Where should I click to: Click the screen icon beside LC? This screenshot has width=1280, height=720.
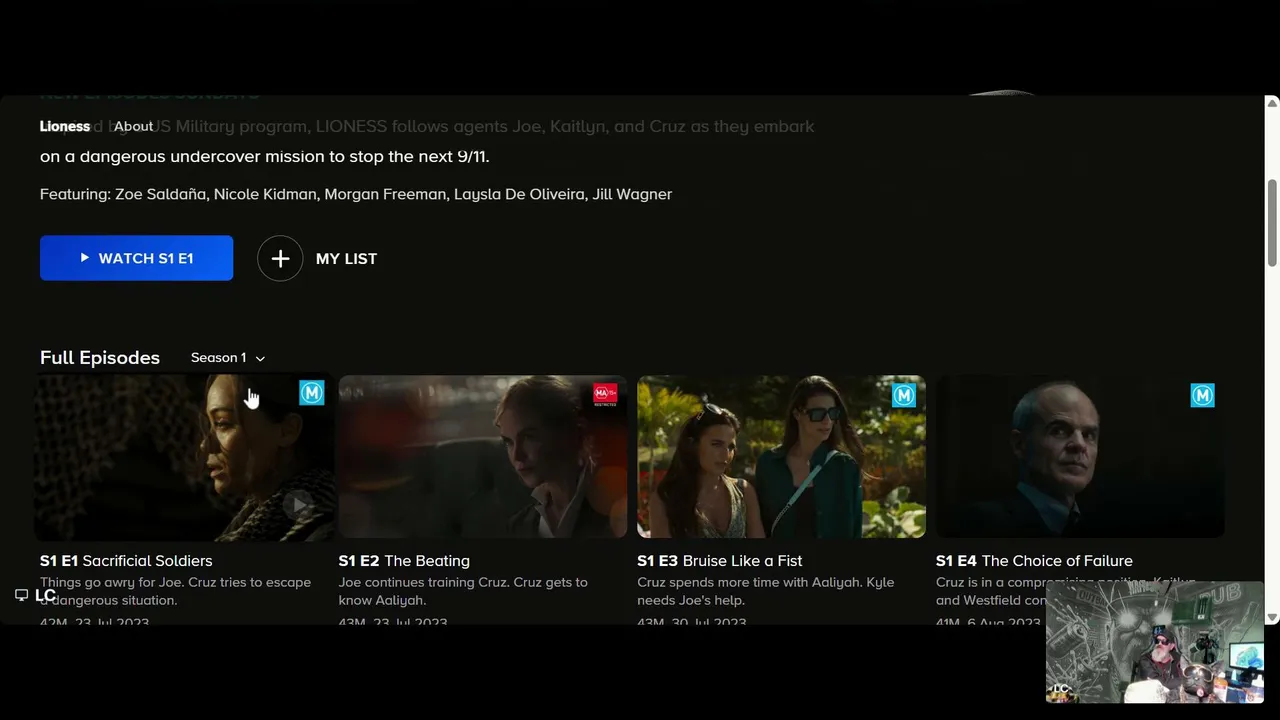click(x=21, y=595)
